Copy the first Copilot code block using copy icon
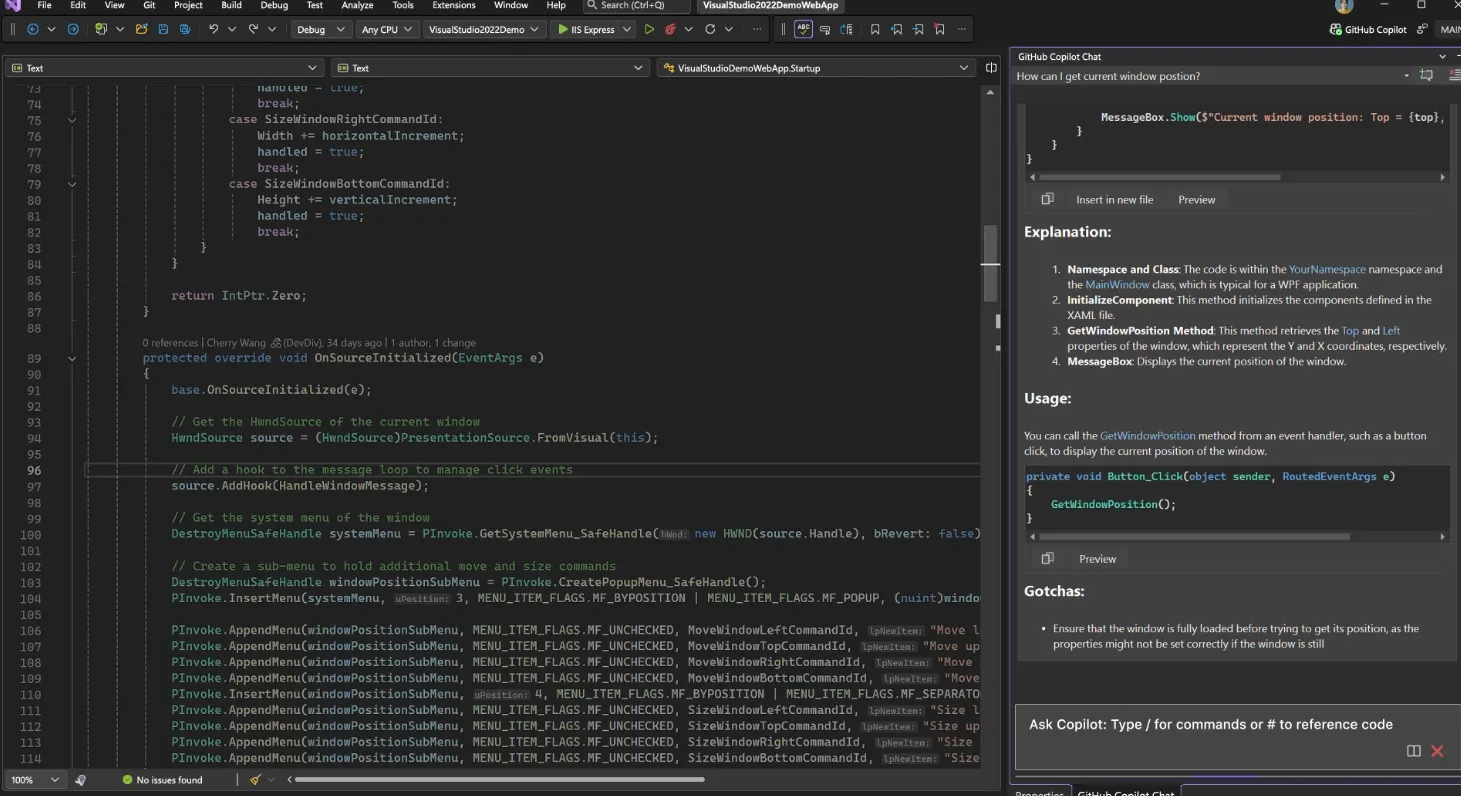This screenshot has height=796, width=1461. point(1047,199)
